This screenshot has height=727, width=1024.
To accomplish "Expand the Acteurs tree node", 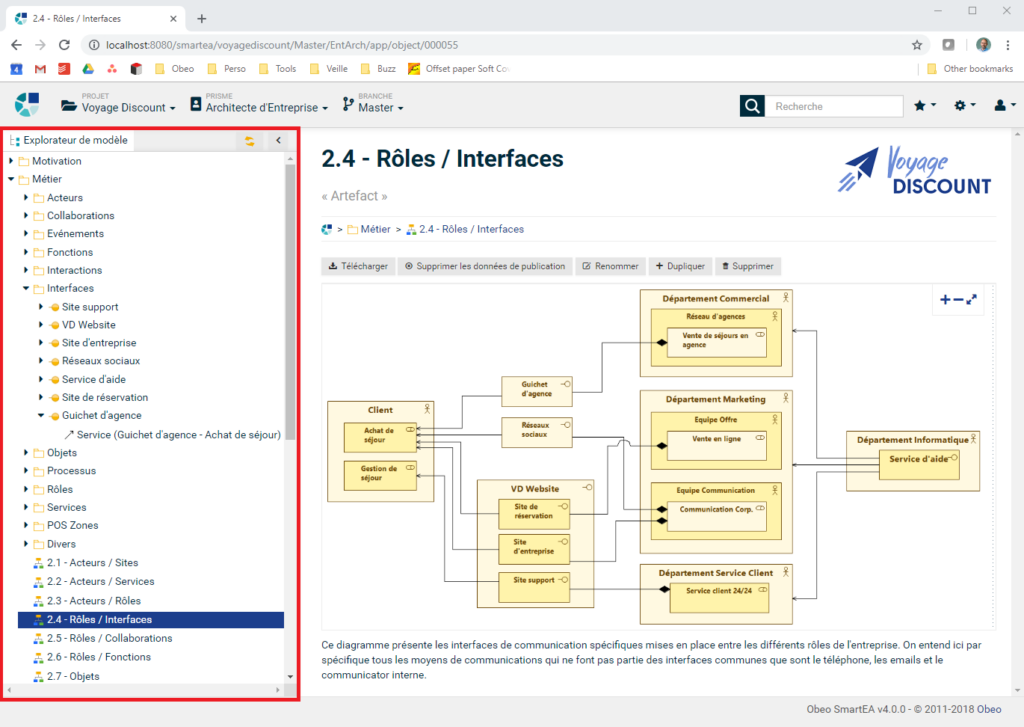I will point(24,197).
